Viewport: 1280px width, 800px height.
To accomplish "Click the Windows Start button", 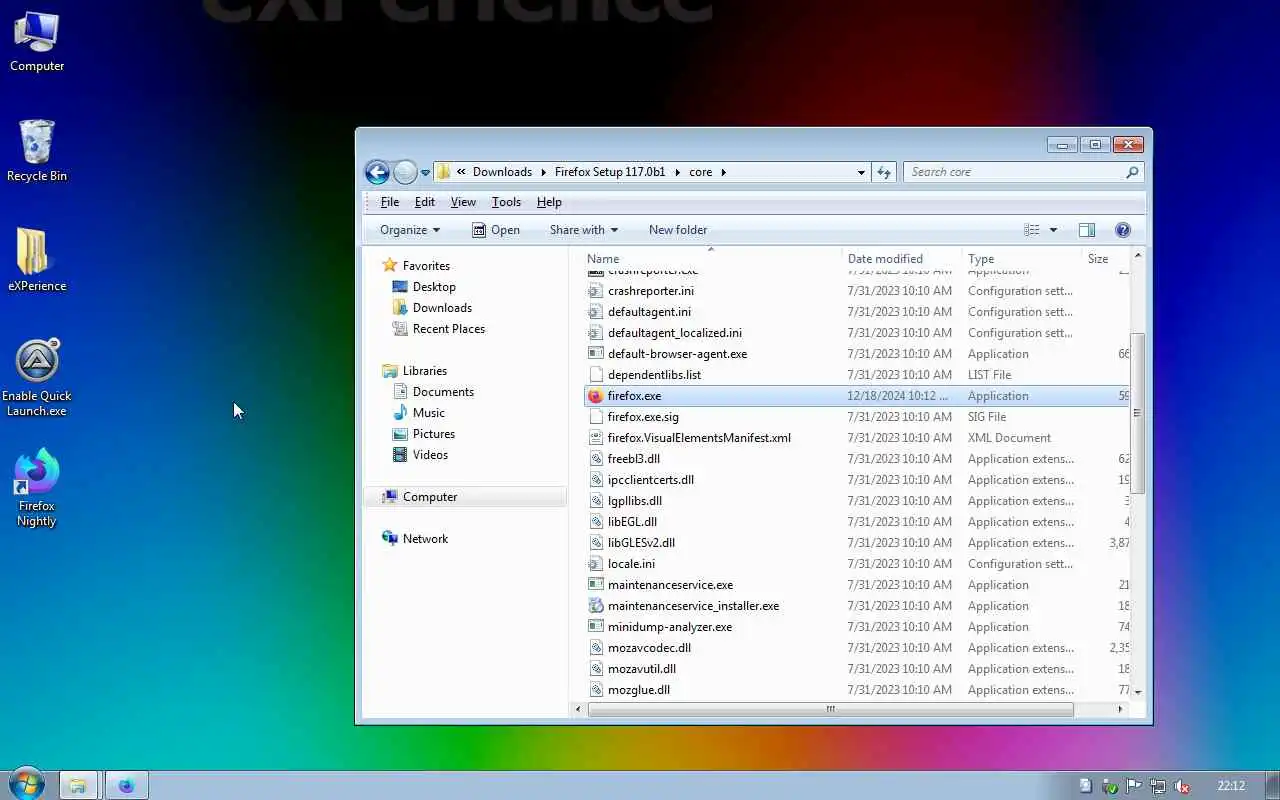I will click(x=27, y=784).
